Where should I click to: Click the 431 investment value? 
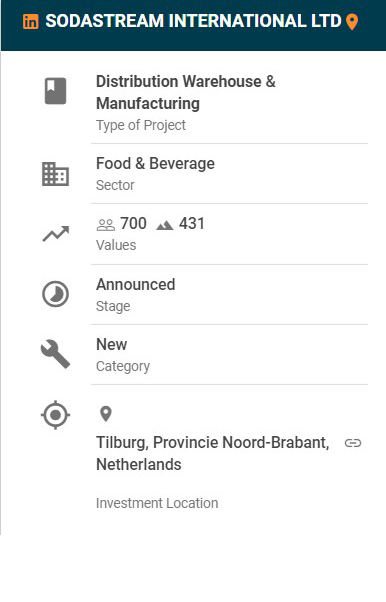[192, 223]
